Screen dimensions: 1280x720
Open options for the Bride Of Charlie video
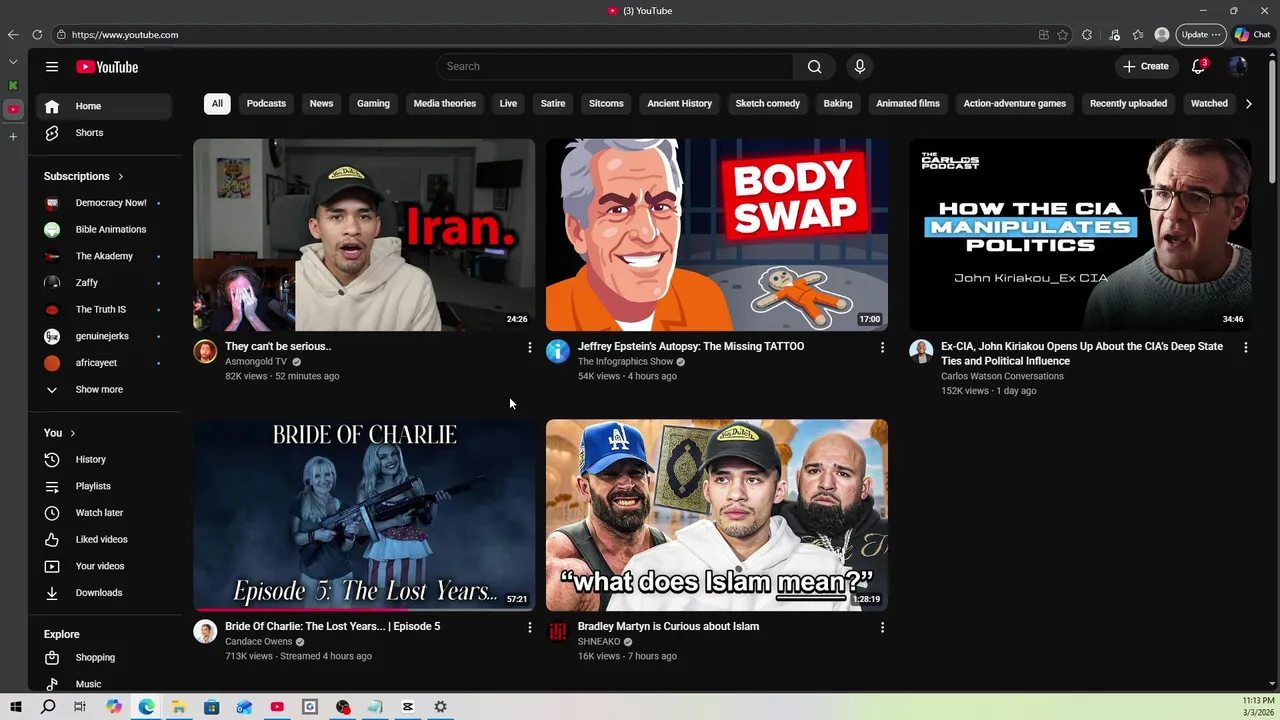(x=529, y=627)
